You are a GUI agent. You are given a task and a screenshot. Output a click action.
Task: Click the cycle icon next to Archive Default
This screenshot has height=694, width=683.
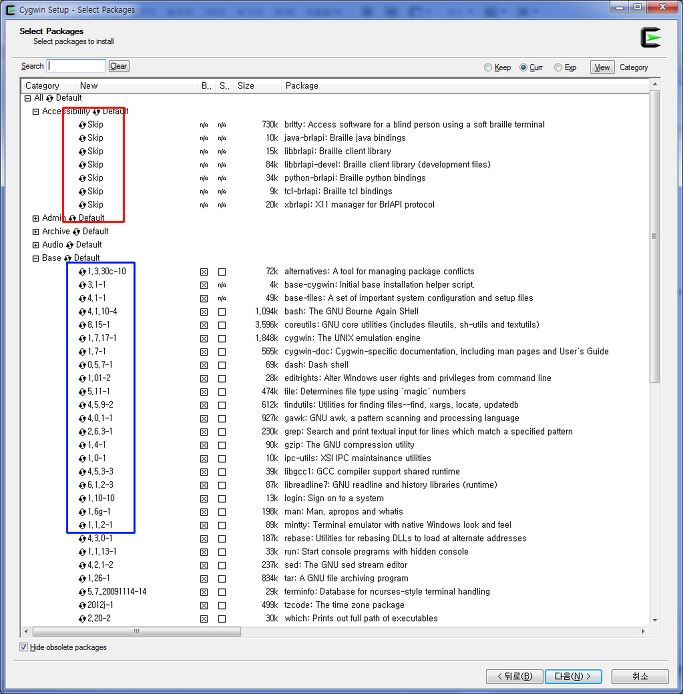[76, 232]
